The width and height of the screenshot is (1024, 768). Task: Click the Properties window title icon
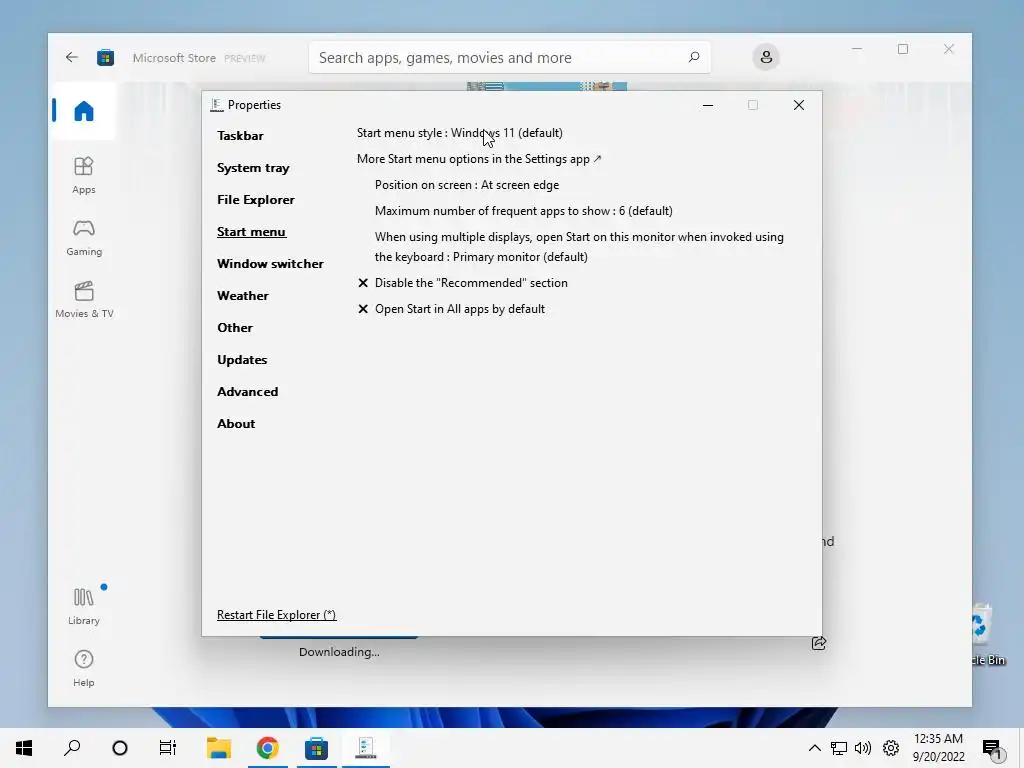[217, 105]
